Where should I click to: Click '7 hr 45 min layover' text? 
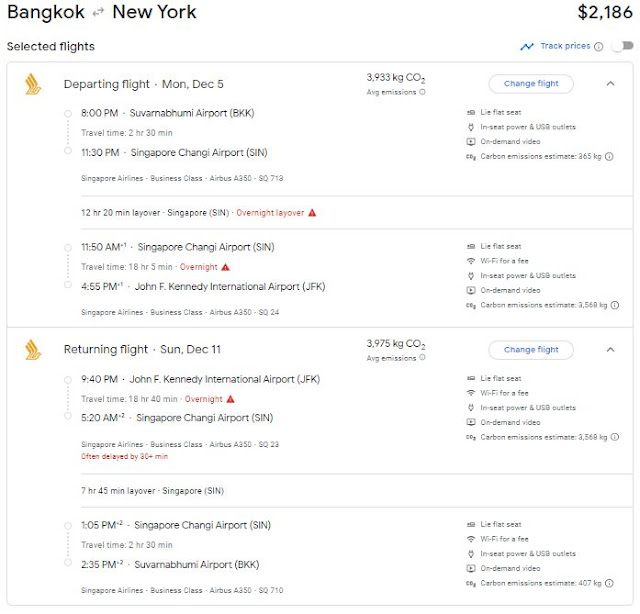coord(118,491)
